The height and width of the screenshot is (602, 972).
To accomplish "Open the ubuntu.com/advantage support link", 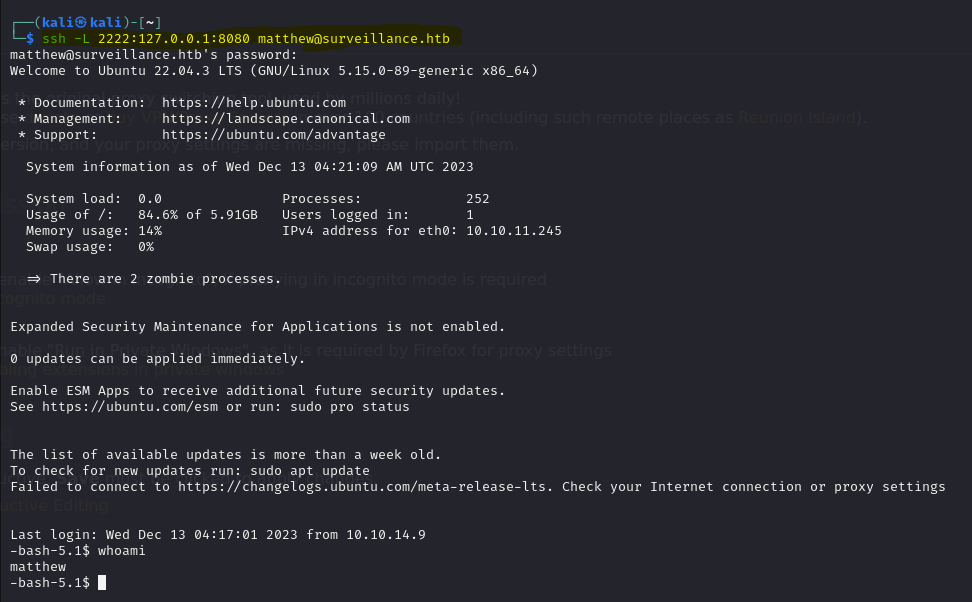I will point(273,135).
